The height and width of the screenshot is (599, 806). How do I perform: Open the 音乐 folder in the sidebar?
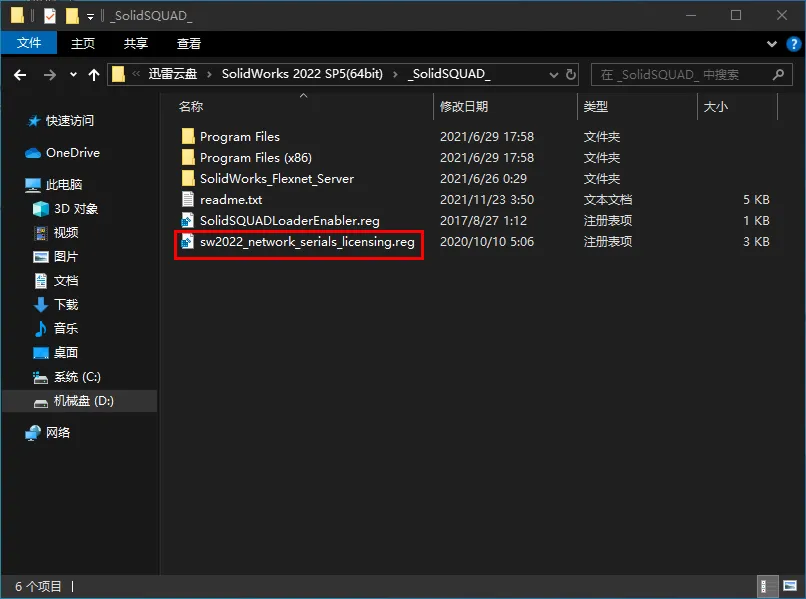click(x=66, y=329)
